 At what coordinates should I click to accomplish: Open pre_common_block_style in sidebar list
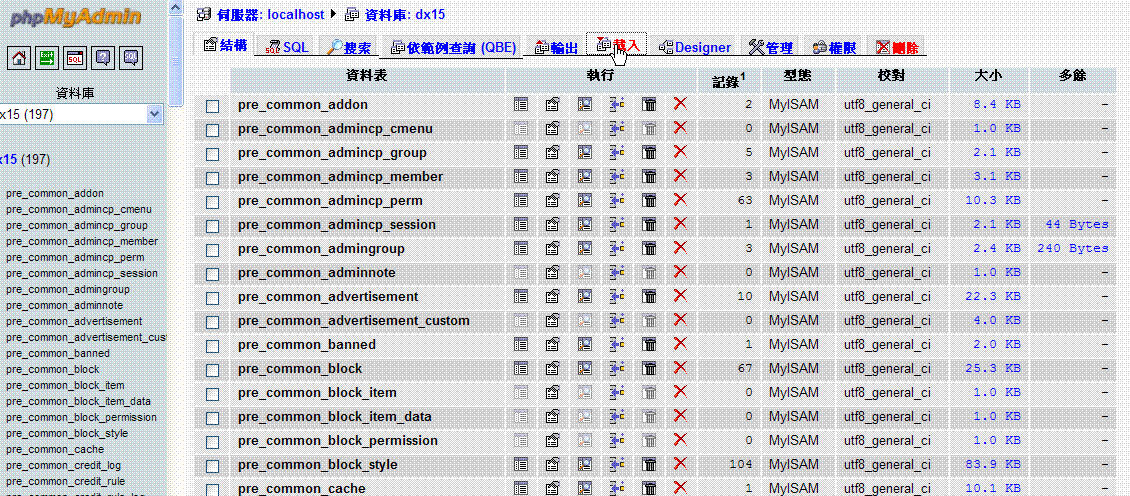tap(67, 433)
